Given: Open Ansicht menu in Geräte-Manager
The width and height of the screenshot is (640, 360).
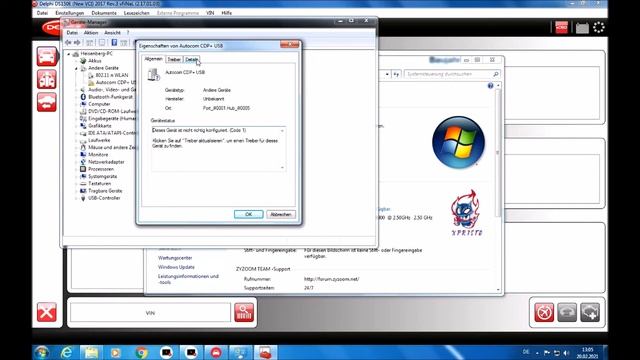Looking at the screenshot, I should coord(112,33).
